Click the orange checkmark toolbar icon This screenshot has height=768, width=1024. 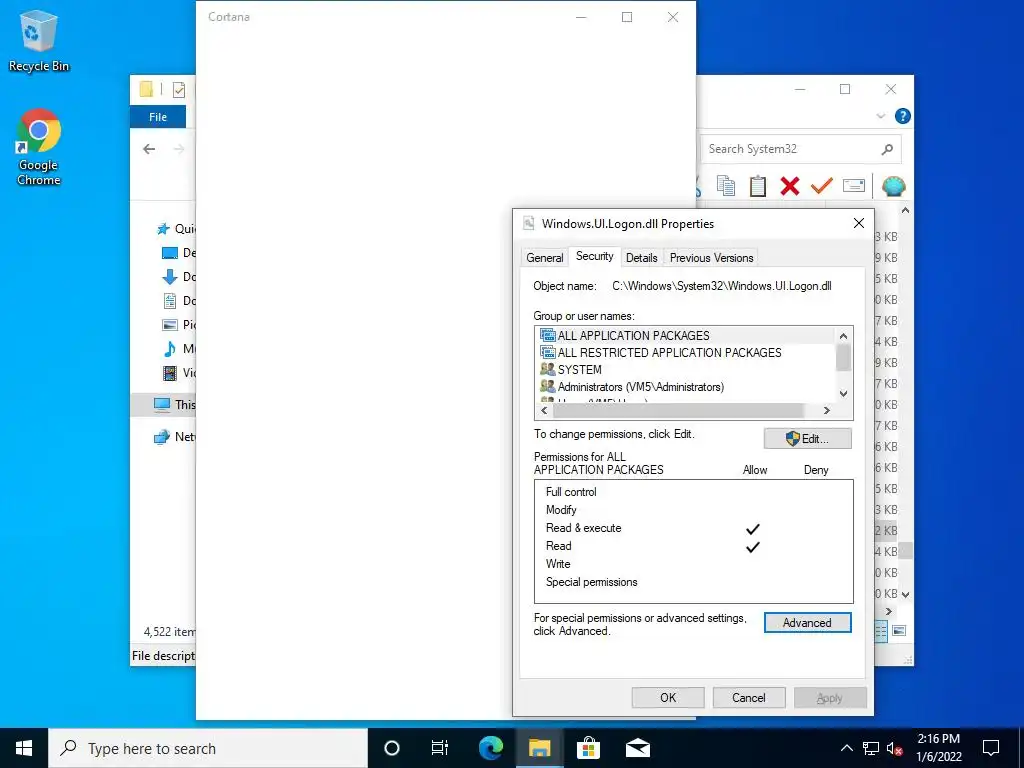[822, 186]
